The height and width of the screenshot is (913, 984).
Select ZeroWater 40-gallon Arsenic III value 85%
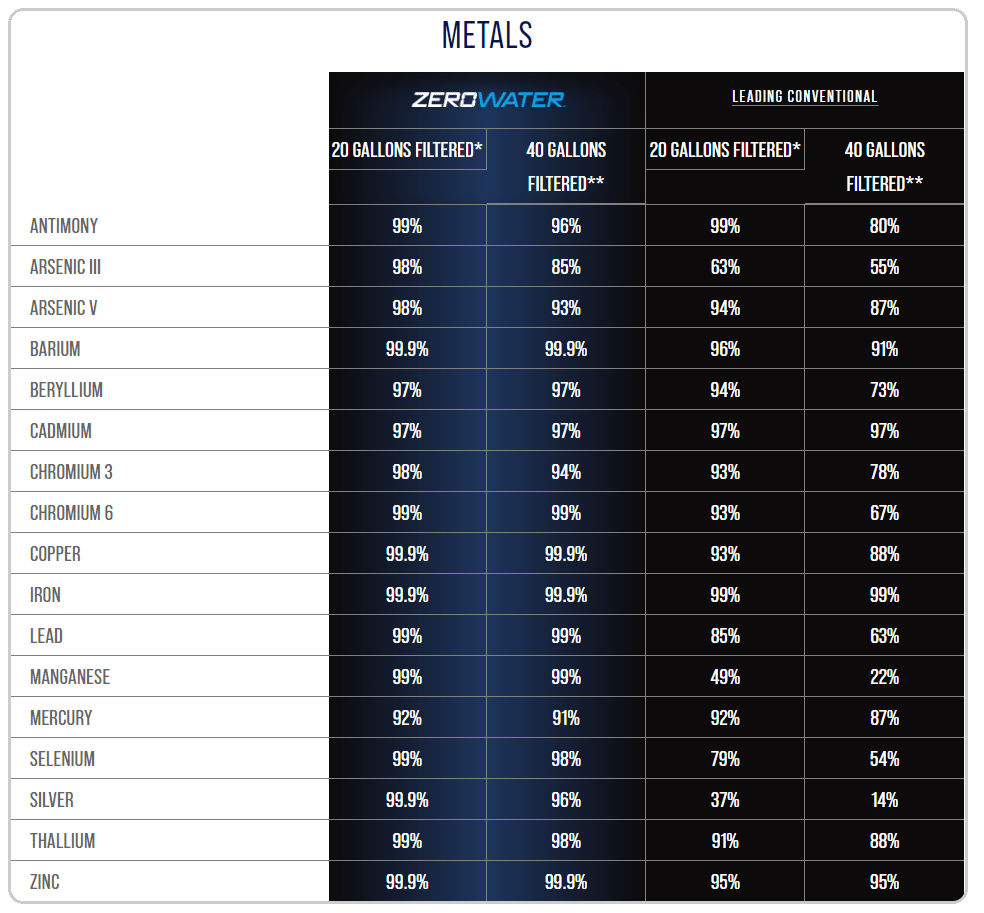566,267
